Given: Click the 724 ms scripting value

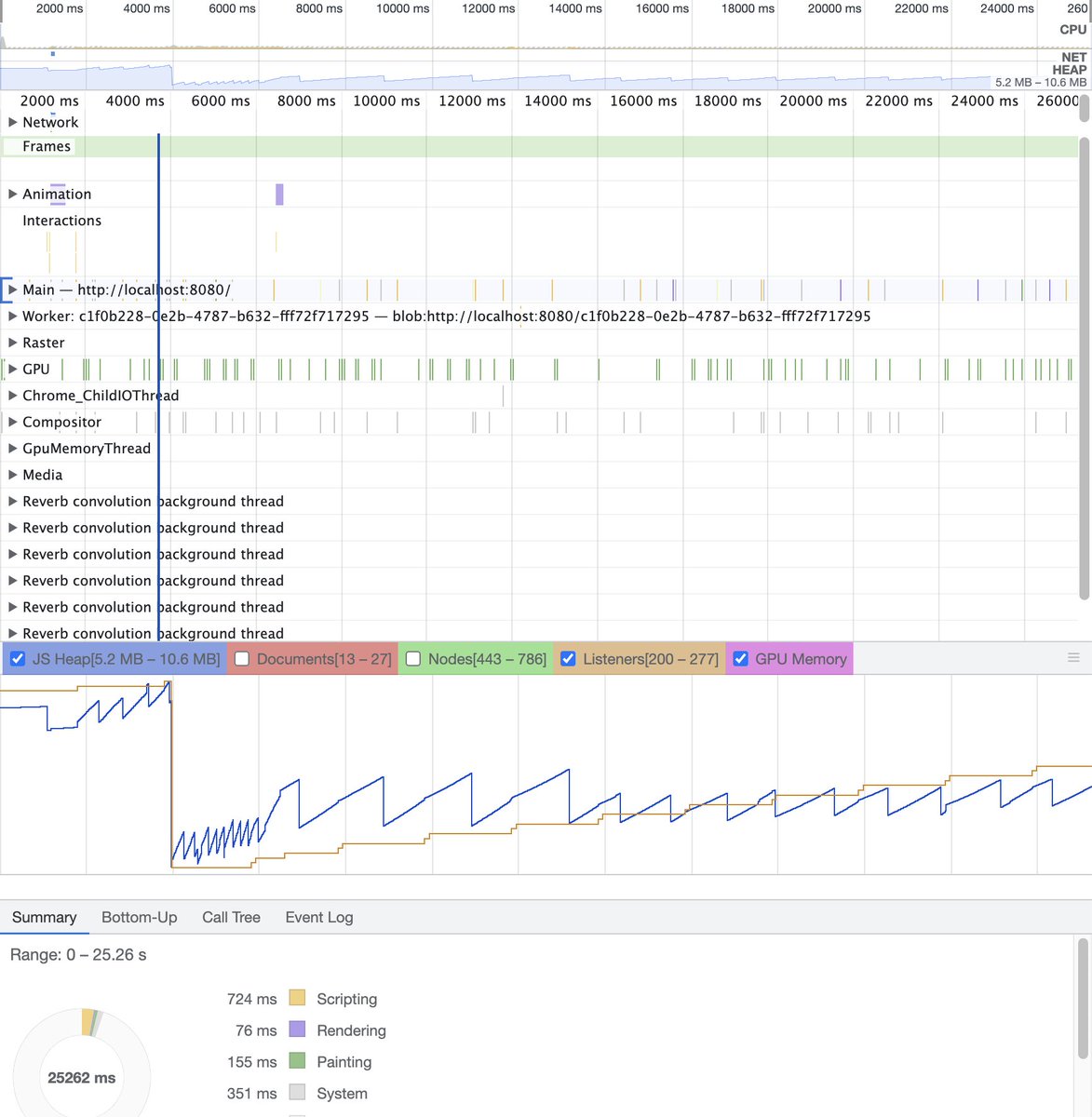Looking at the screenshot, I should click(251, 999).
